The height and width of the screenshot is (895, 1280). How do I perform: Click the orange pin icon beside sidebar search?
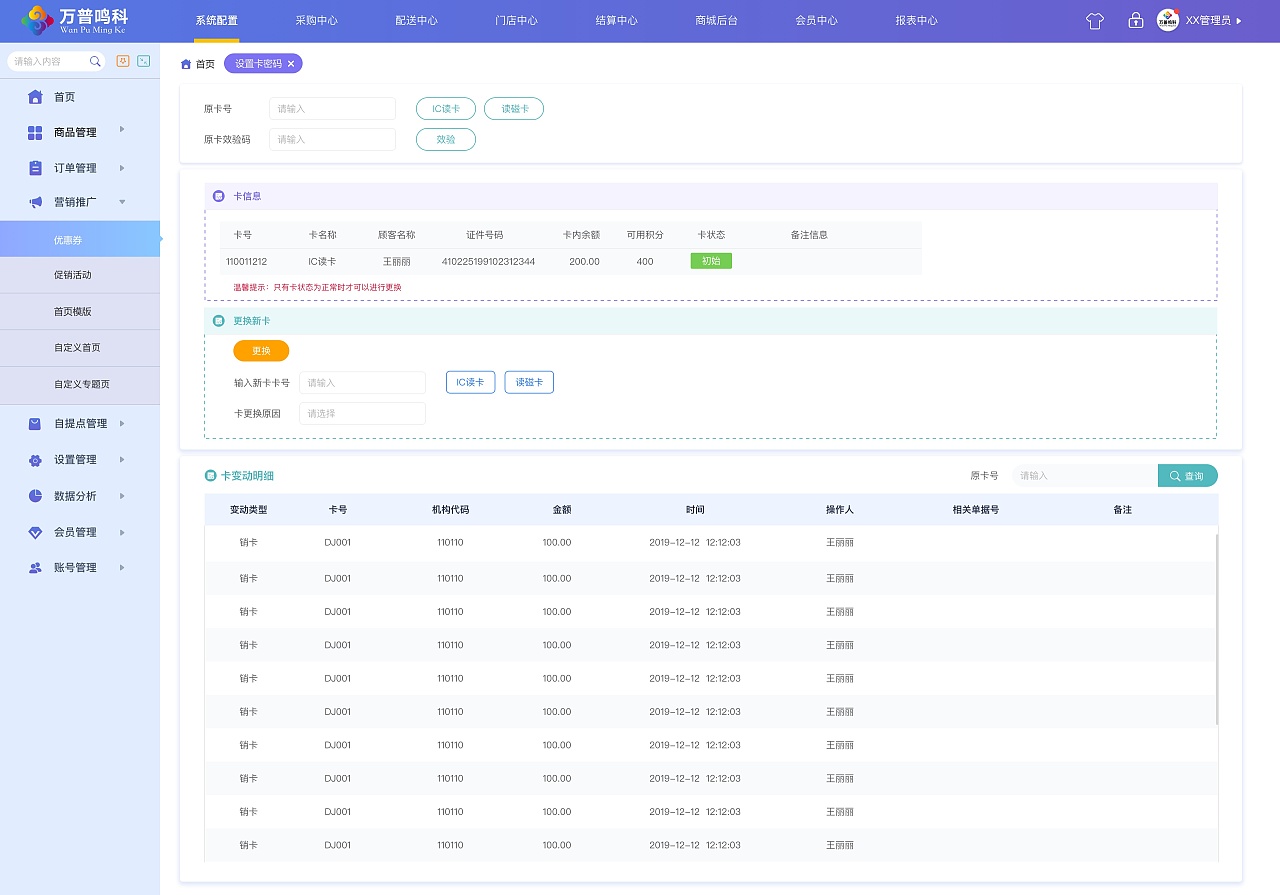tap(123, 61)
